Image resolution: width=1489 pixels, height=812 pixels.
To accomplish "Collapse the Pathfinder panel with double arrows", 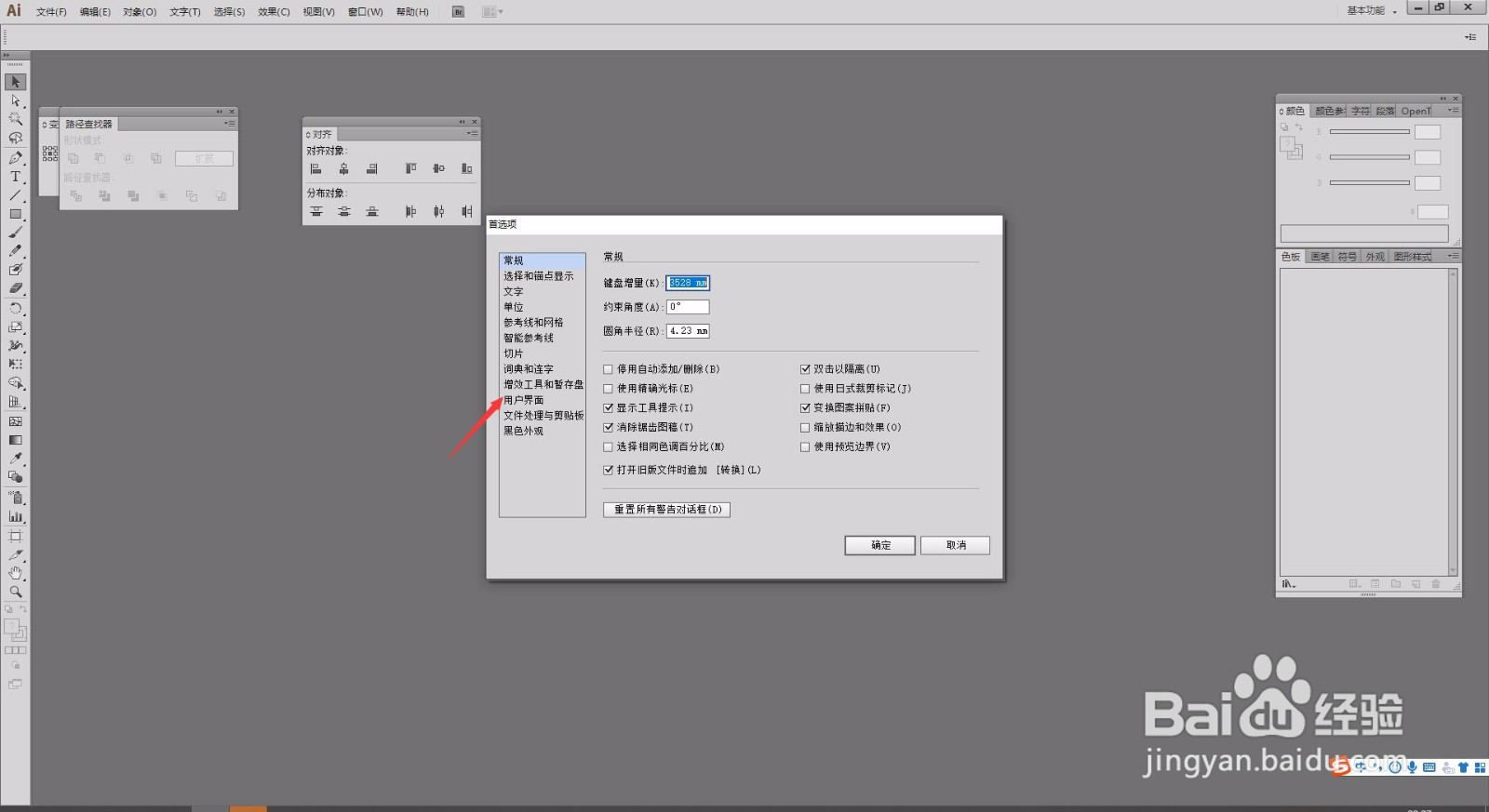I will coord(220,112).
